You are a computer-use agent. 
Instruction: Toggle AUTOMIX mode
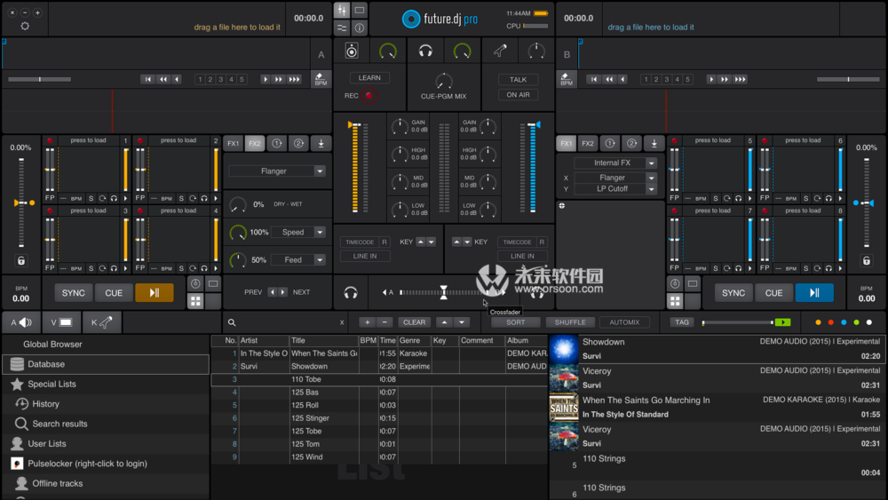(624, 322)
